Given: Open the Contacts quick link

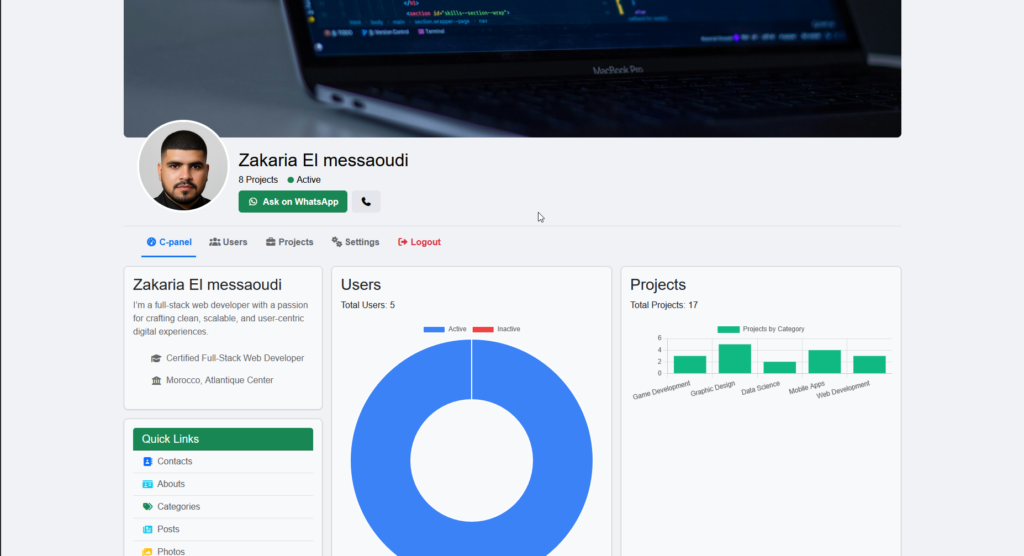Looking at the screenshot, I should click(x=223, y=461).
